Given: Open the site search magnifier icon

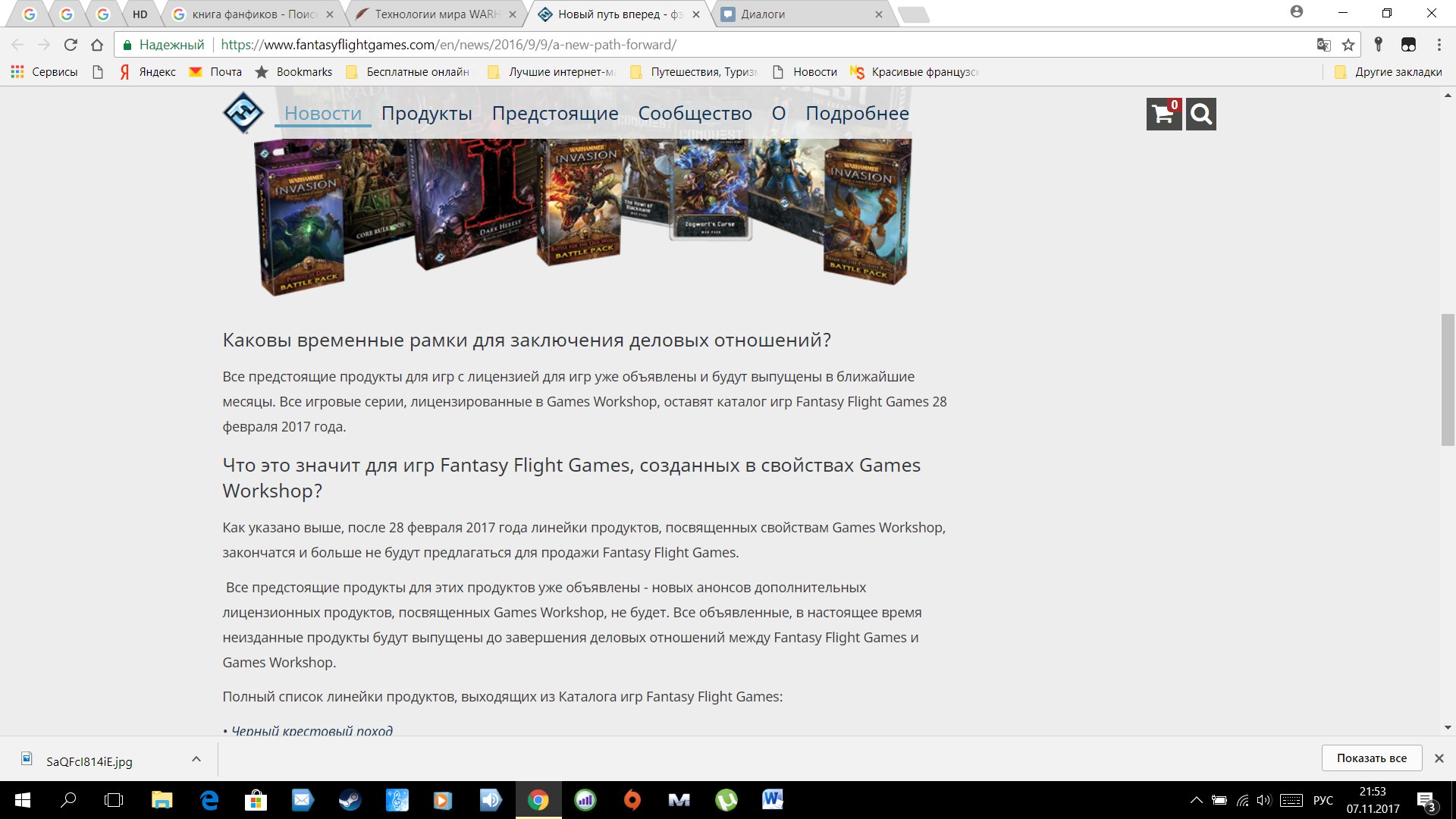Looking at the screenshot, I should pyautogui.click(x=1201, y=114).
